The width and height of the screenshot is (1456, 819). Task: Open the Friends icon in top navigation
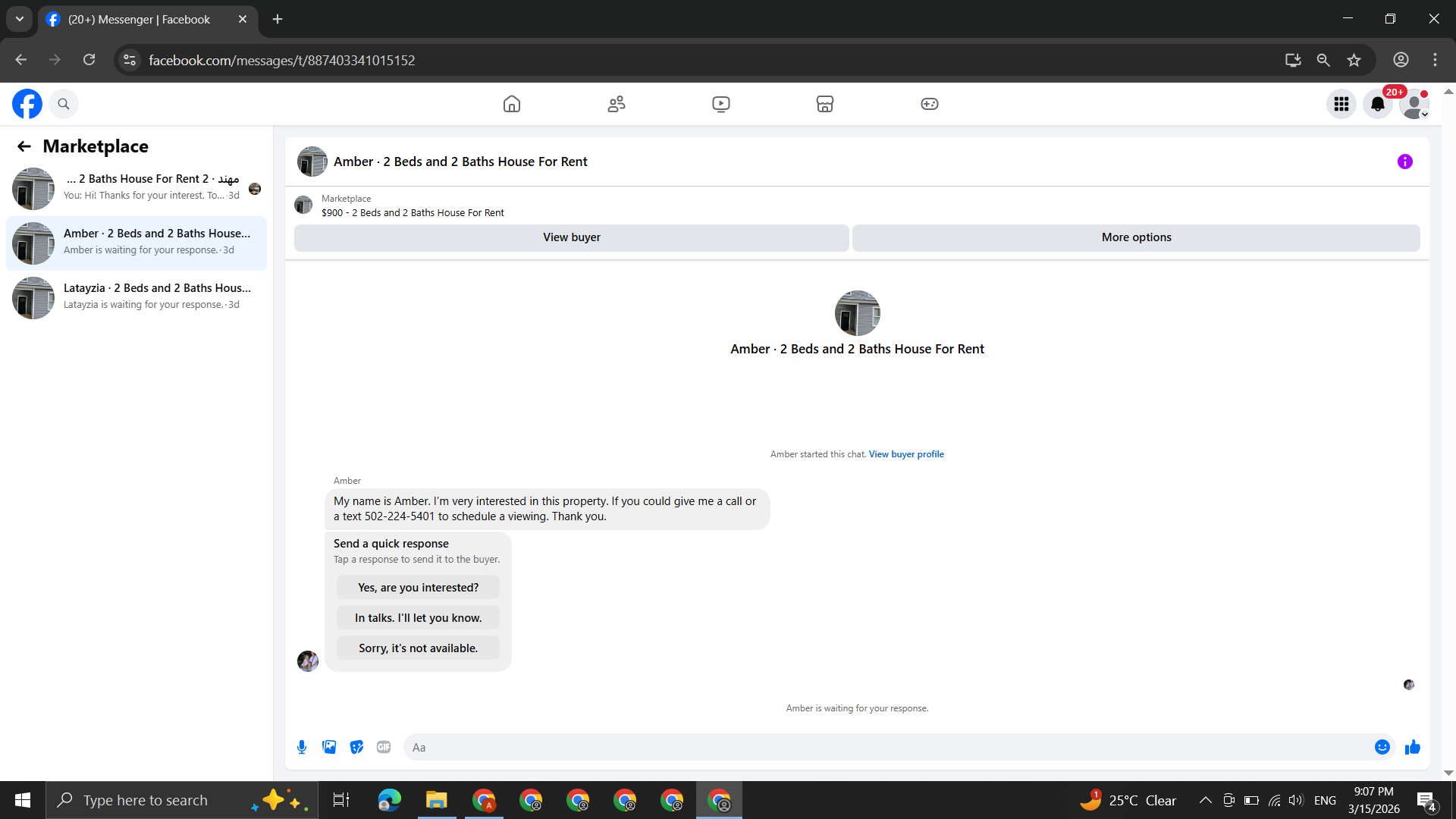click(617, 104)
